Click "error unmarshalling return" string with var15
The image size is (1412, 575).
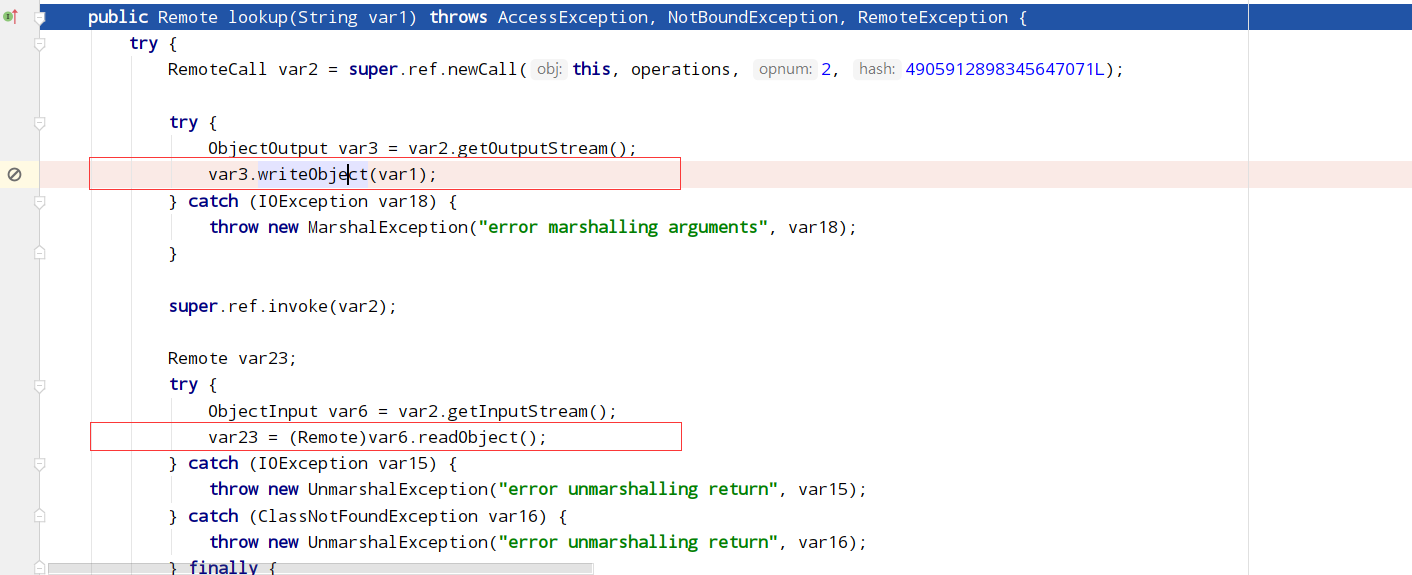[639, 490]
